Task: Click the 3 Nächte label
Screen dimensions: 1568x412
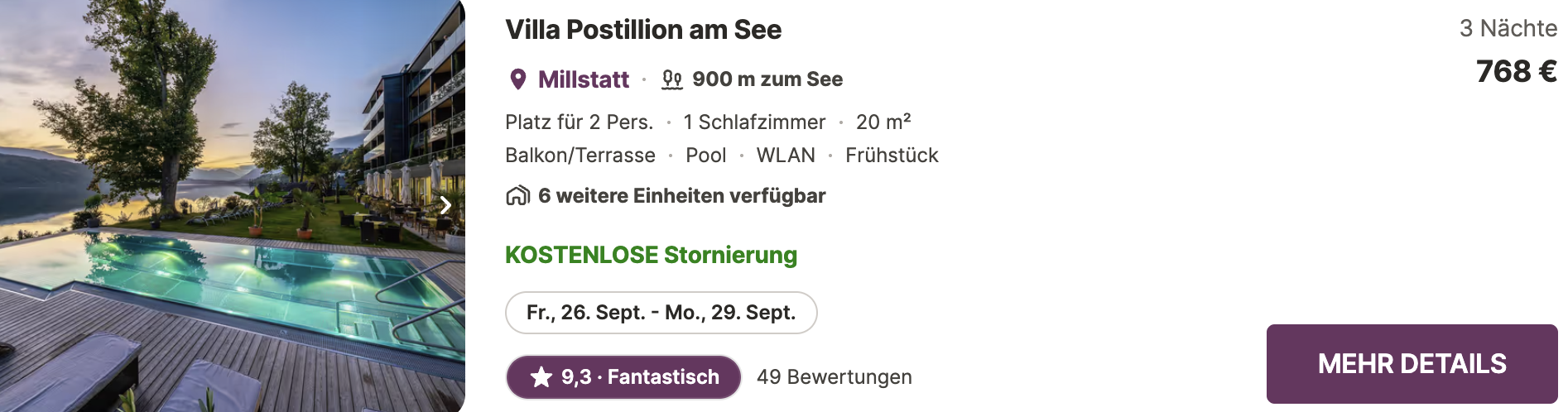Action: pyautogui.click(x=1508, y=28)
